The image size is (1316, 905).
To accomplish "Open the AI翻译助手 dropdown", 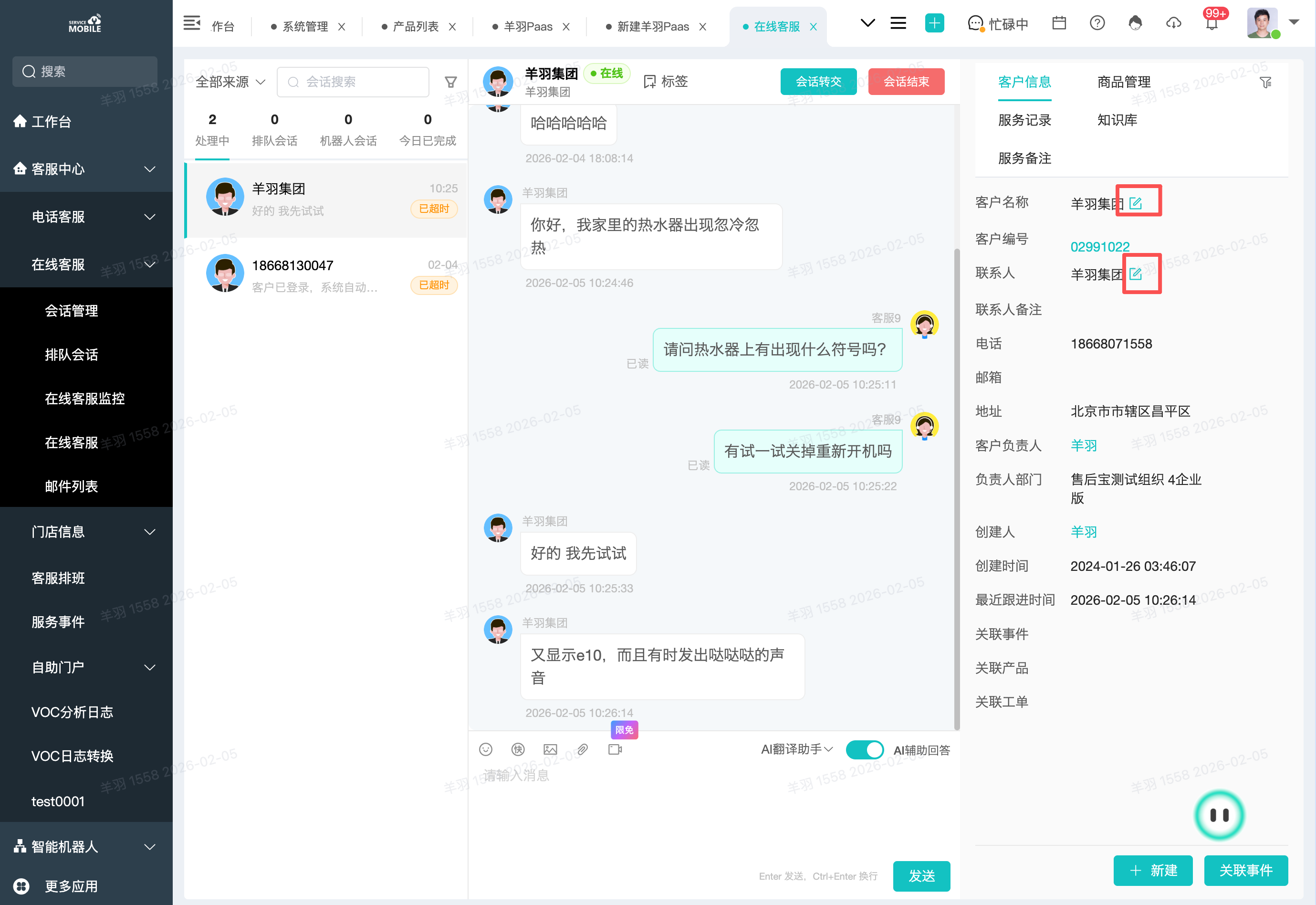I will click(796, 749).
